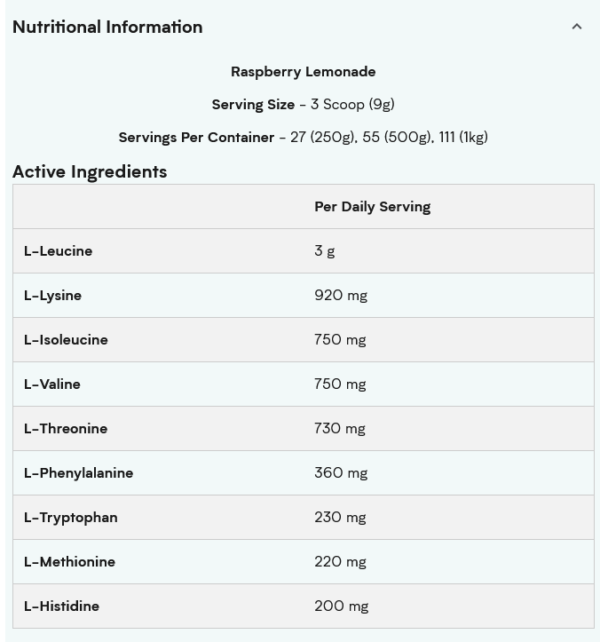Collapse the Nutritional Information section chevron
Viewport: 600px width, 642px height.
point(576,27)
